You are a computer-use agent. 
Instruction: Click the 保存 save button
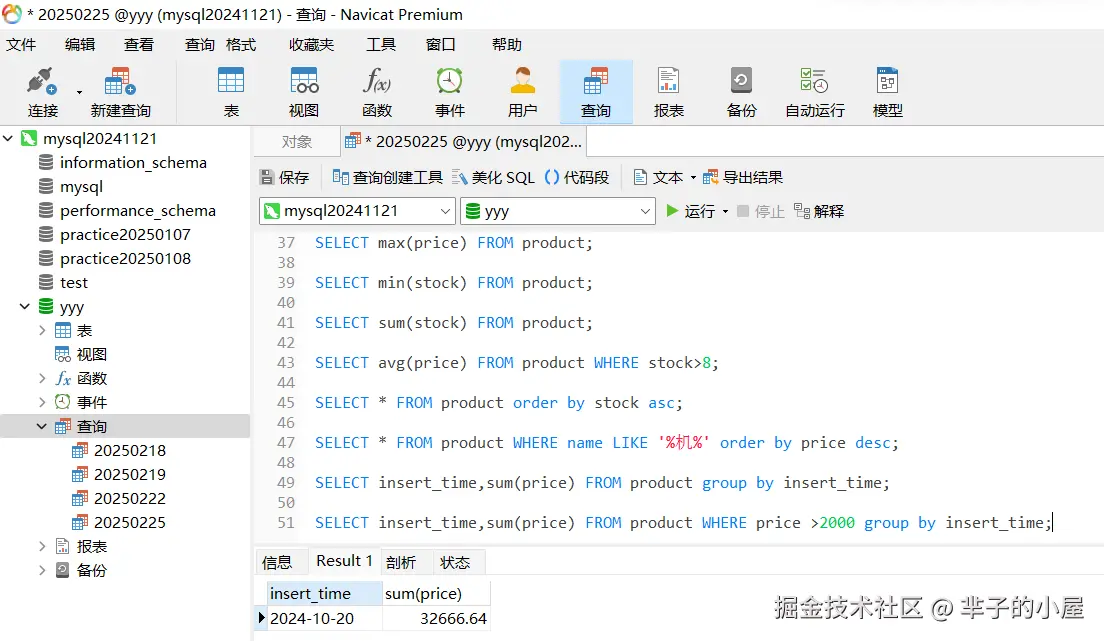point(284,178)
